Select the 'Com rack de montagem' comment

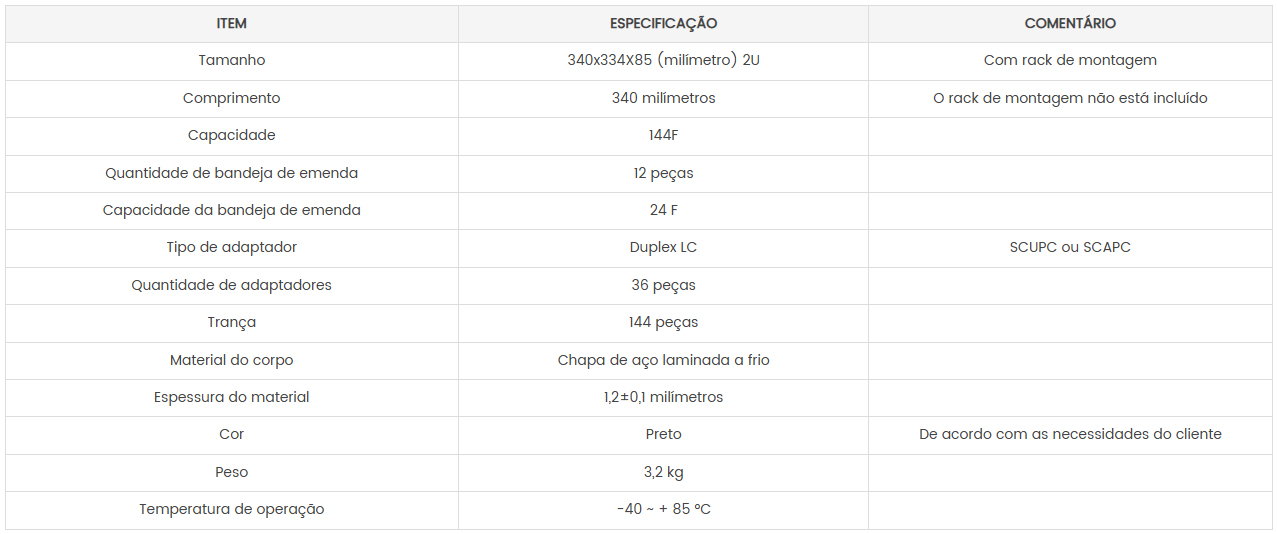pos(1070,60)
